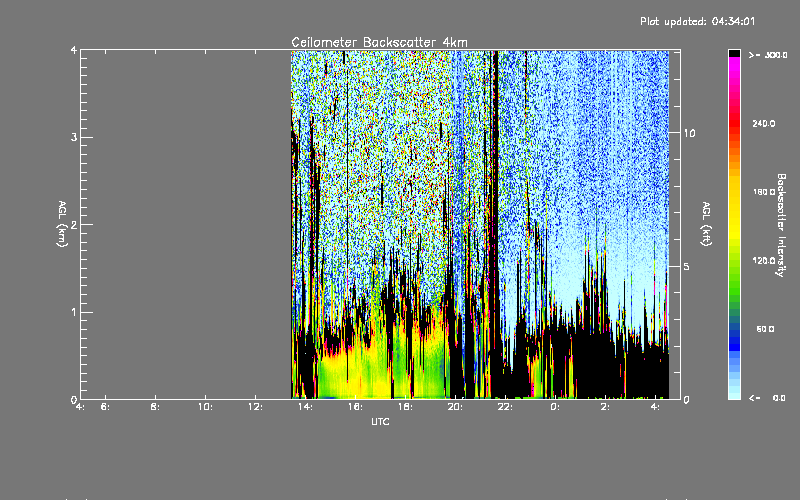Click the black swatch atop the colorbar
Viewport: 800px width, 500px height.
click(x=734, y=53)
